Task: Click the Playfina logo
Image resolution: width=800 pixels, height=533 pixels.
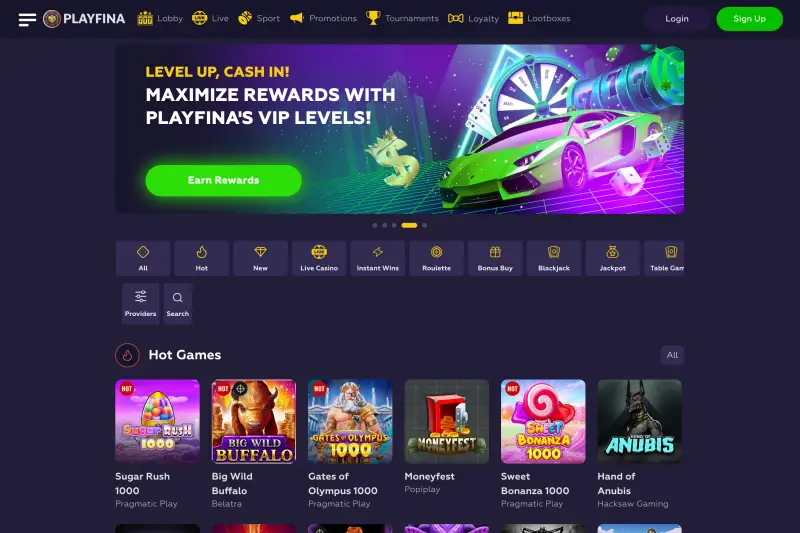Action: click(84, 19)
